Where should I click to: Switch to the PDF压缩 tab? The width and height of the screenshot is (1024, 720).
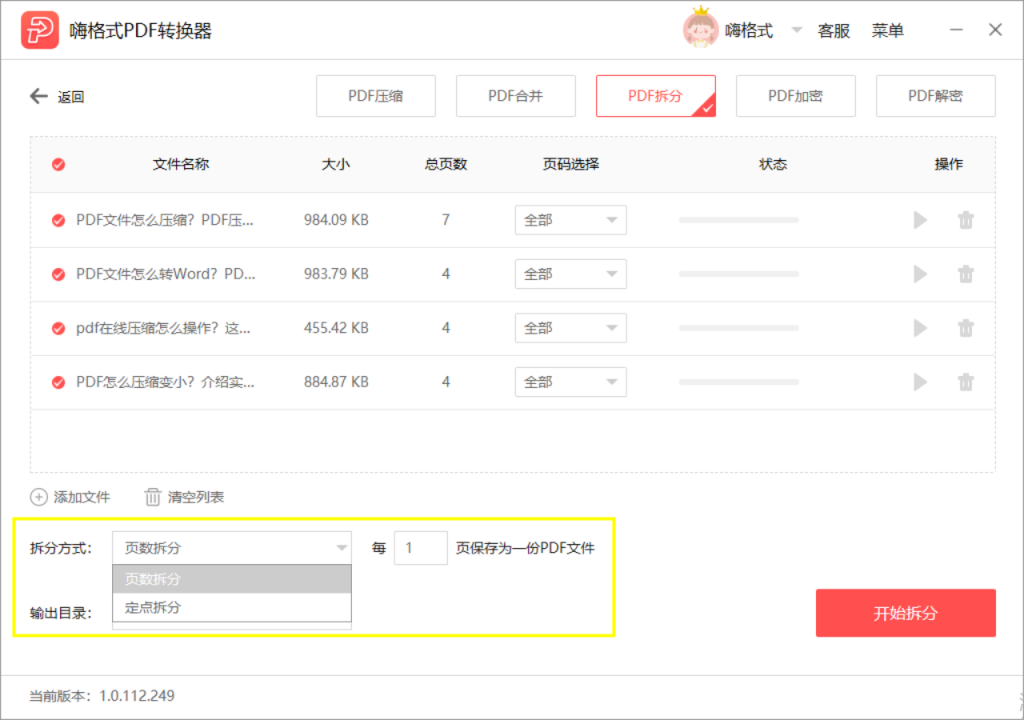(x=376, y=96)
